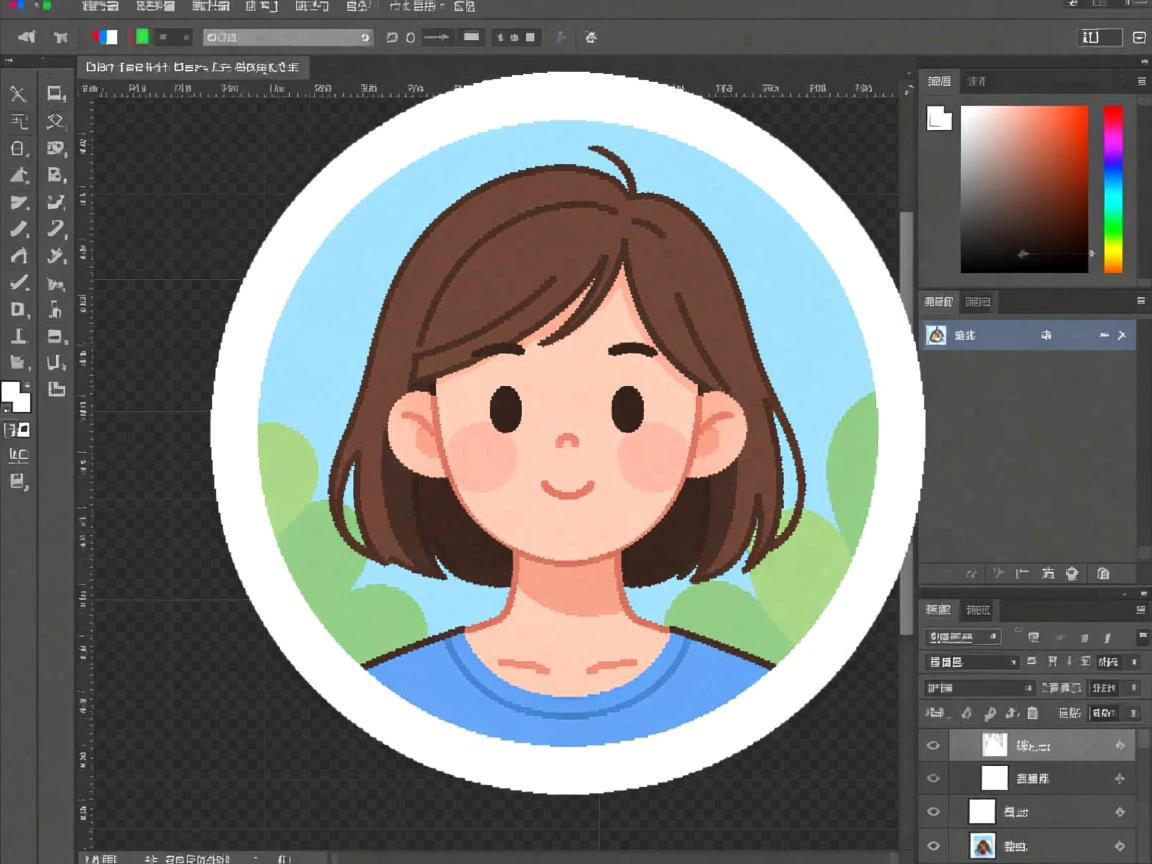Click the lock-all icon in the layers lock row
1152x864 pixels.
coord(1032,713)
